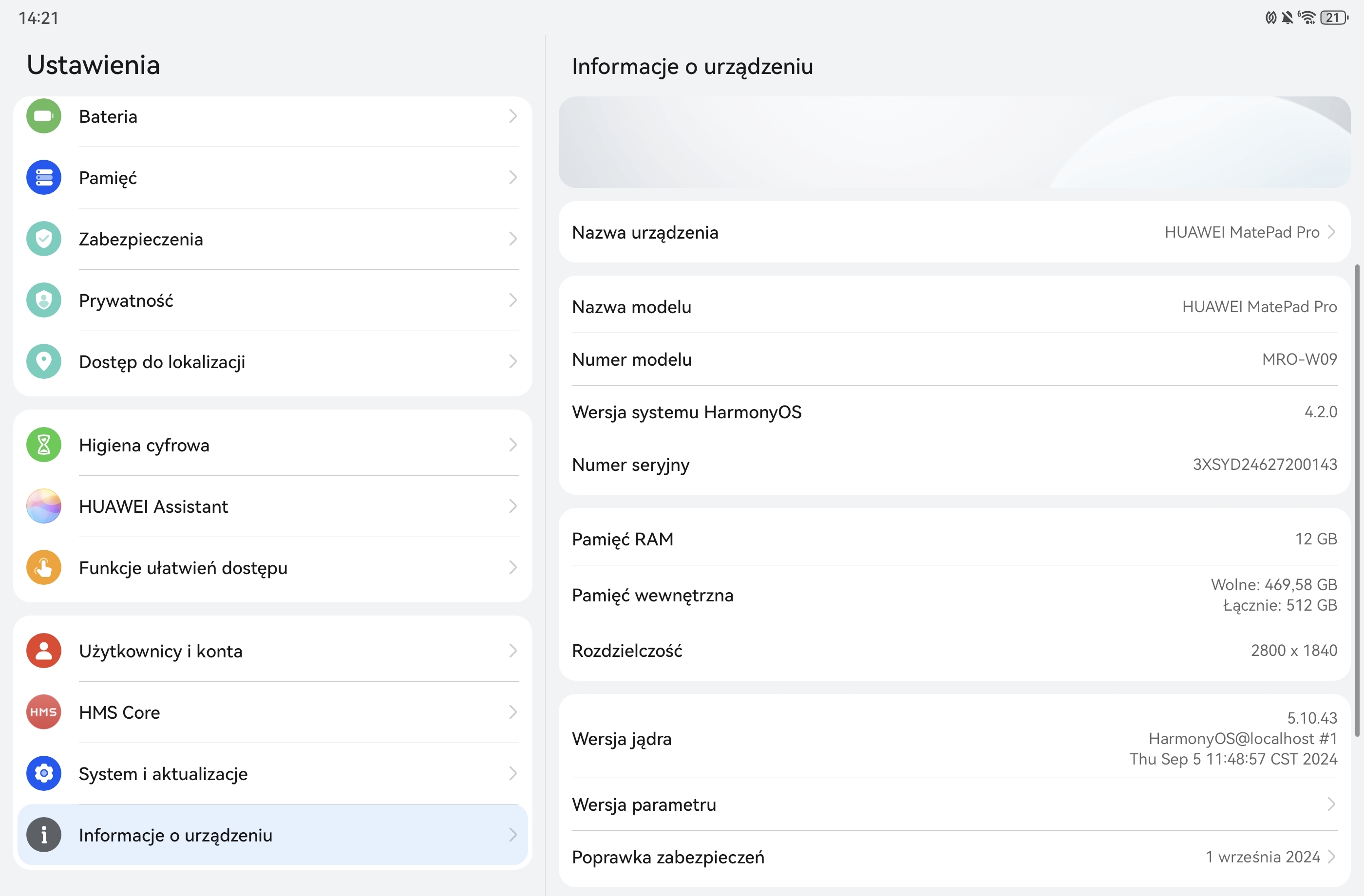Tap the Dostęp do lokalizacji pin icon

point(43,361)
